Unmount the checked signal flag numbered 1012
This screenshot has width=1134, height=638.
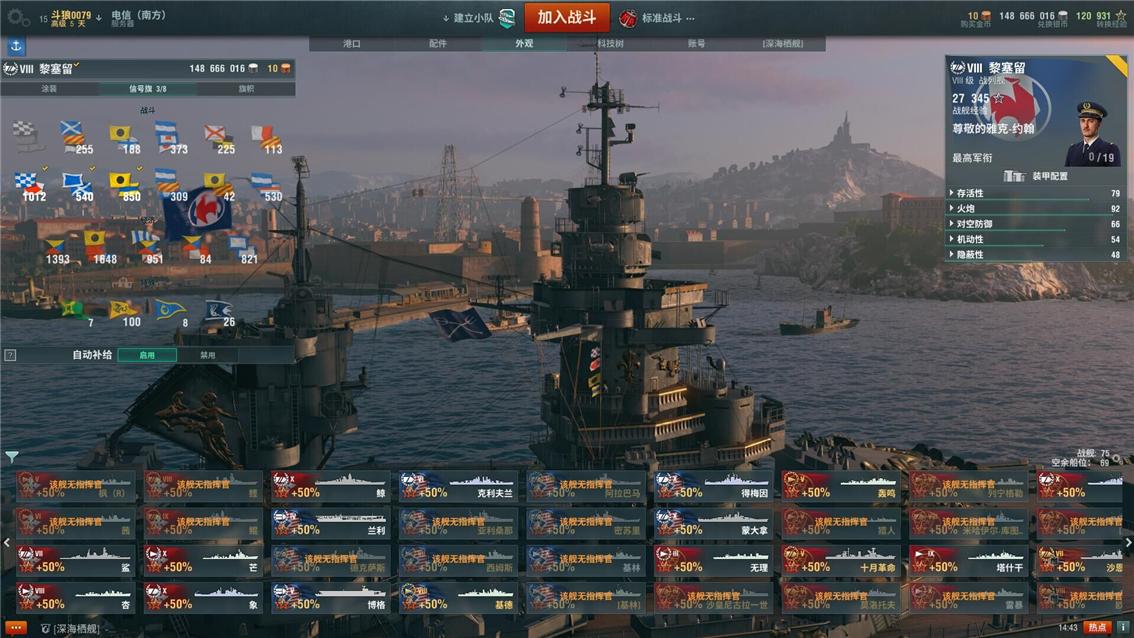click(30, 186)
